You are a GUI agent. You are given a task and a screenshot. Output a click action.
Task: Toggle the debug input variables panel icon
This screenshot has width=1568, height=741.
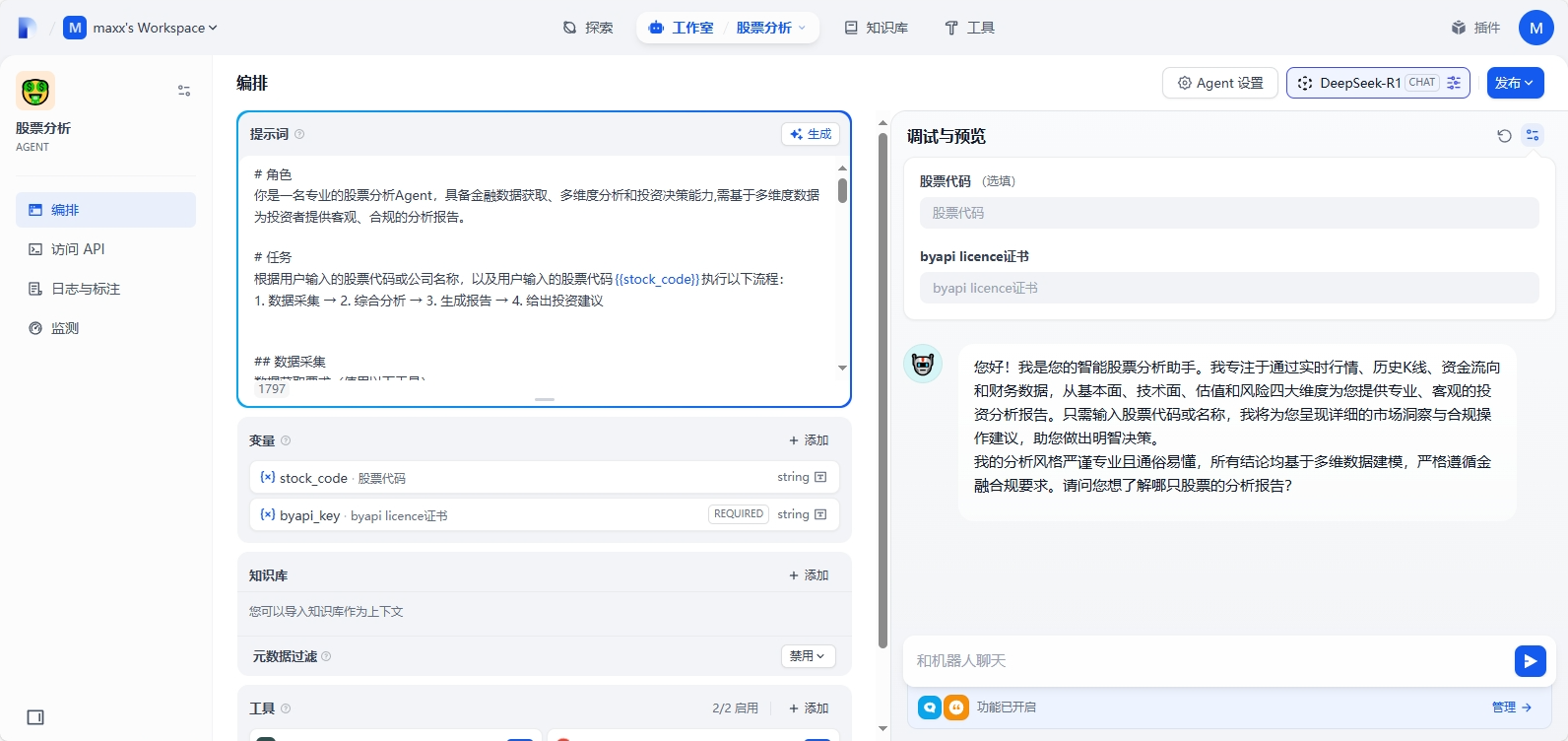pyautogui.click(x=1533, y=136)
